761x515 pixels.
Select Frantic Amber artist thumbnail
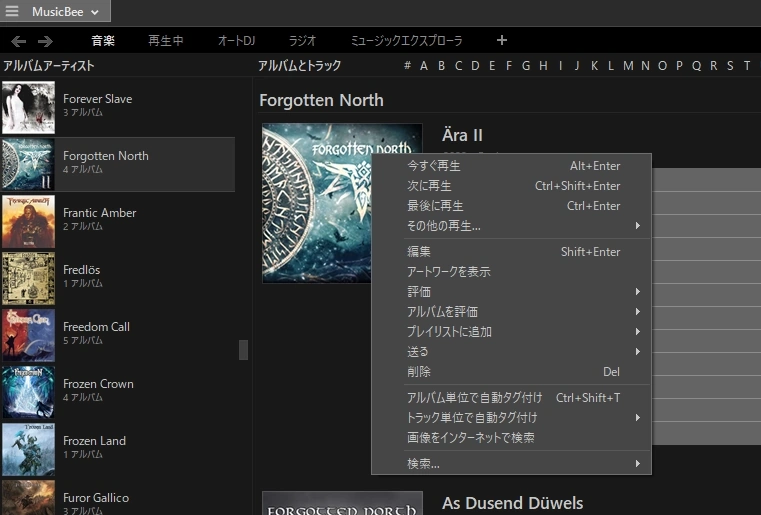(28, 221)
